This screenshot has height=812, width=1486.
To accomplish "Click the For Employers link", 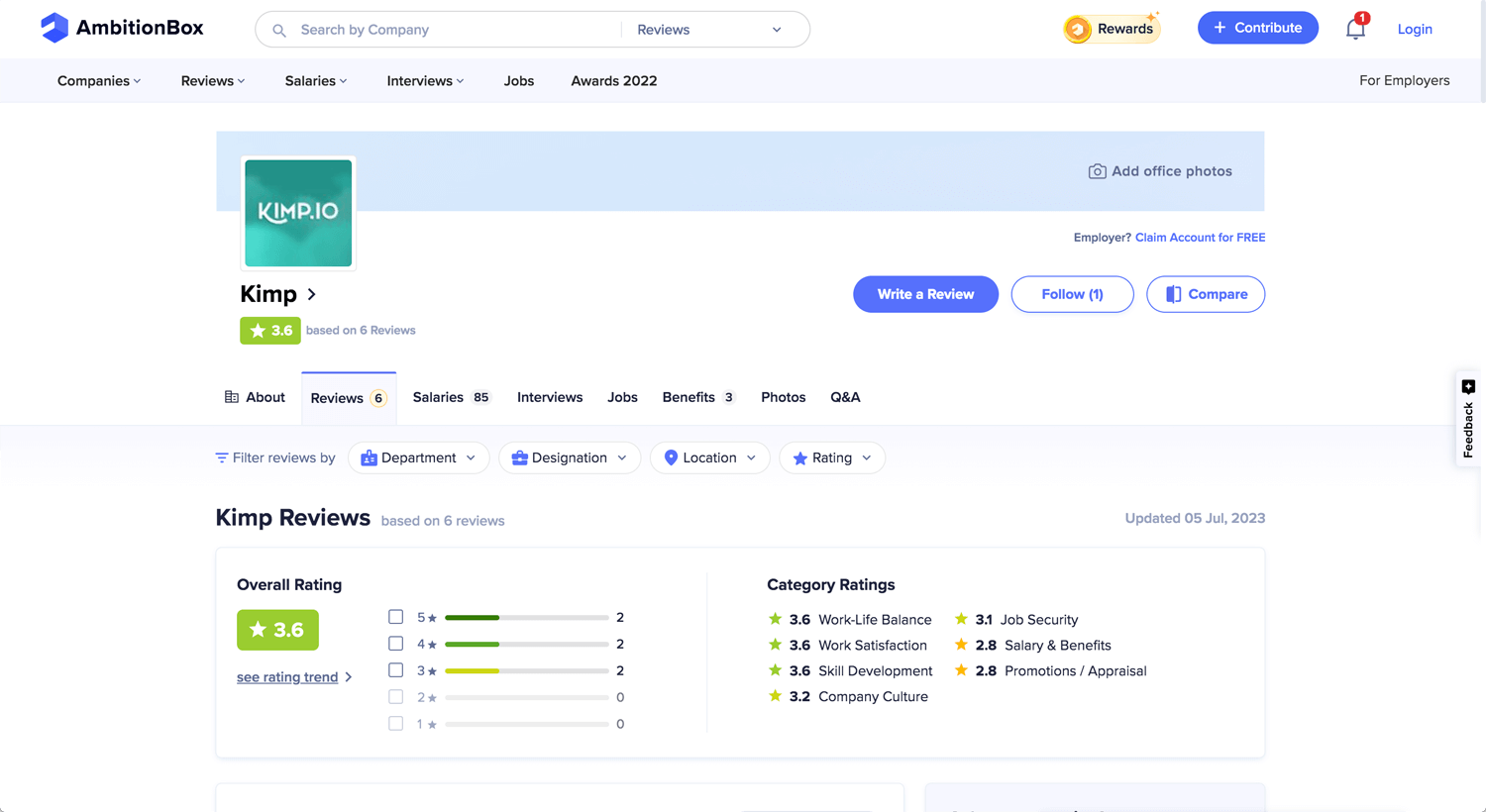I will point(1404,80).
